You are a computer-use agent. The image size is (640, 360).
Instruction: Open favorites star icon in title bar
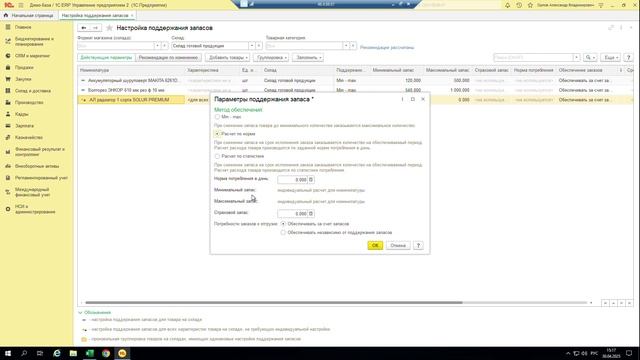point(530,5)
